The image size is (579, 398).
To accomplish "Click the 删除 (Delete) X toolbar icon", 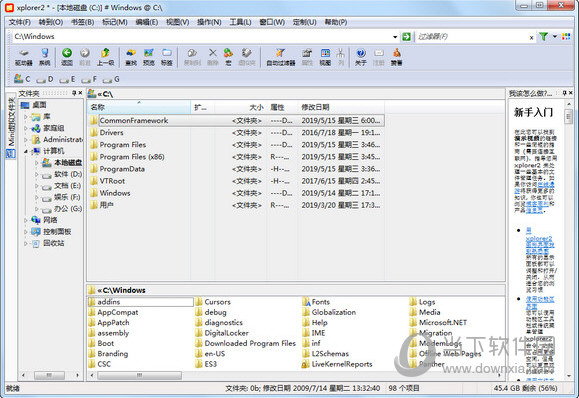I will (x=213, y=57).
